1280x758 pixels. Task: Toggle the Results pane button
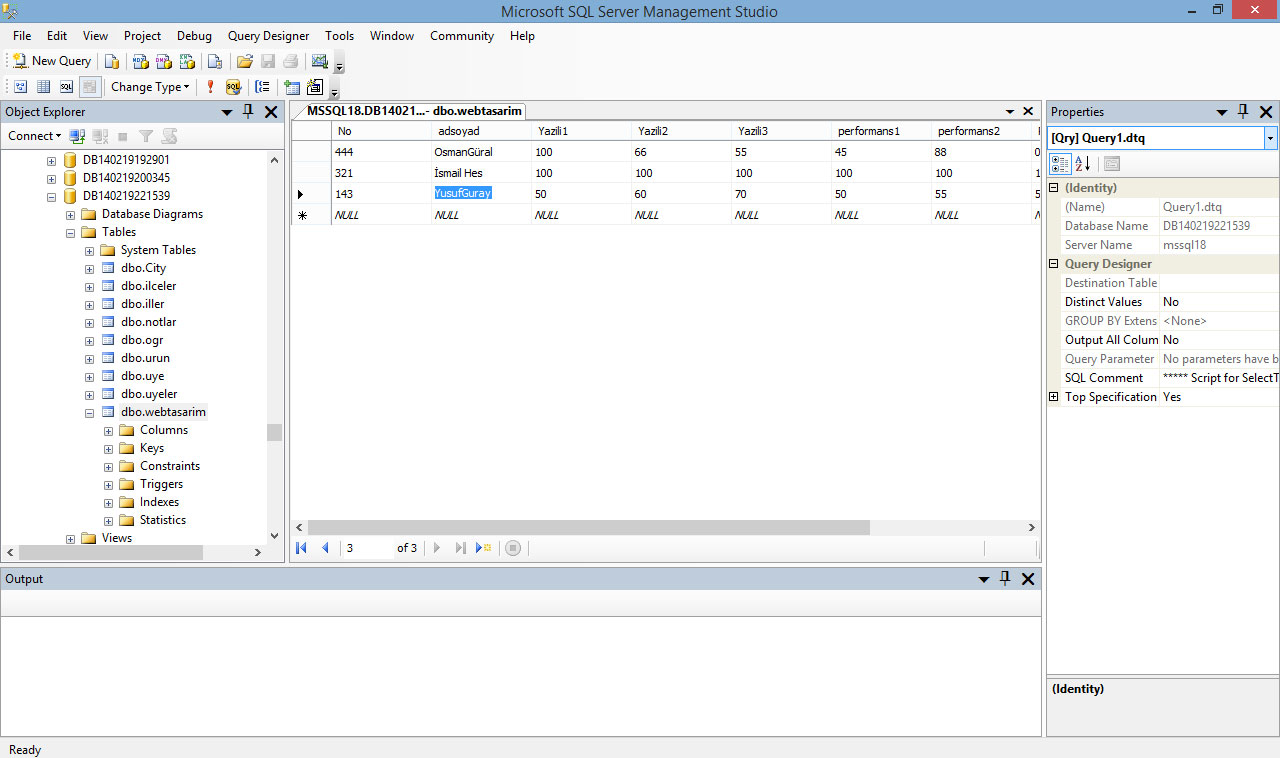tap(90, 87)
